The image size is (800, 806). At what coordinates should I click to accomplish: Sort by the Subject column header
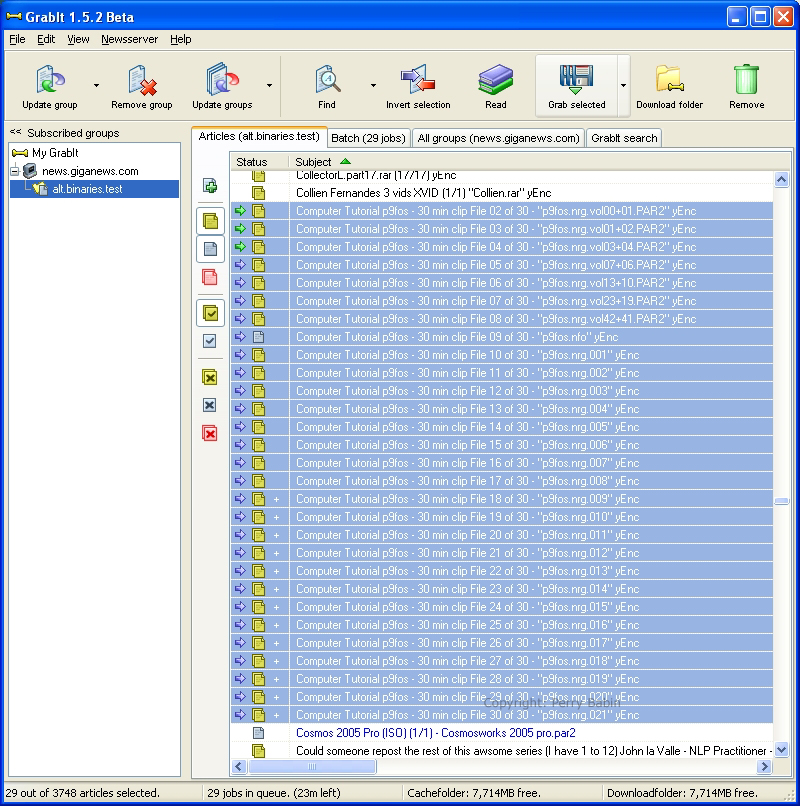(x=532, y=162)
